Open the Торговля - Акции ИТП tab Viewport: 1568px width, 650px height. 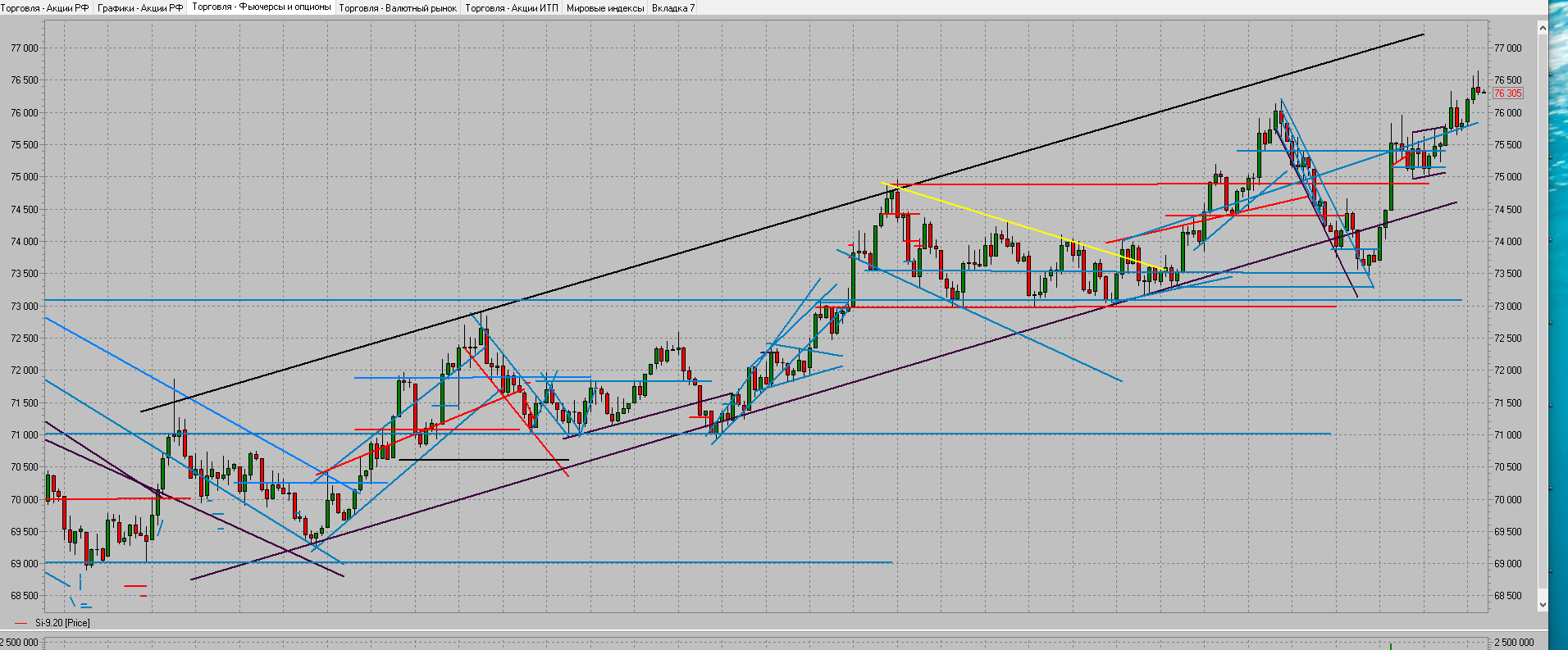511,8
